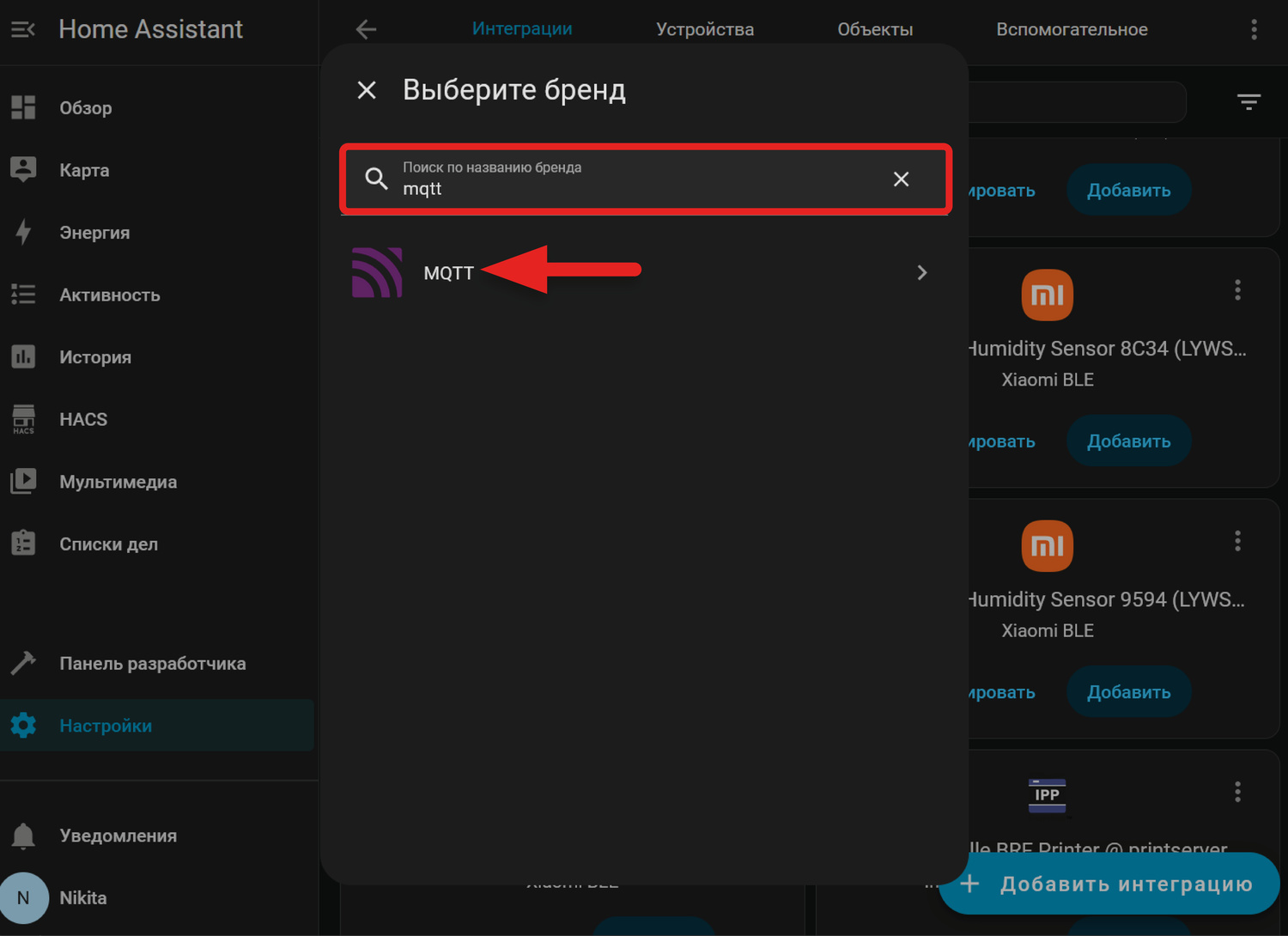
Task: Open the overflow menu on Humidity Sensor 9594 card
Action: coord(1237,541)
